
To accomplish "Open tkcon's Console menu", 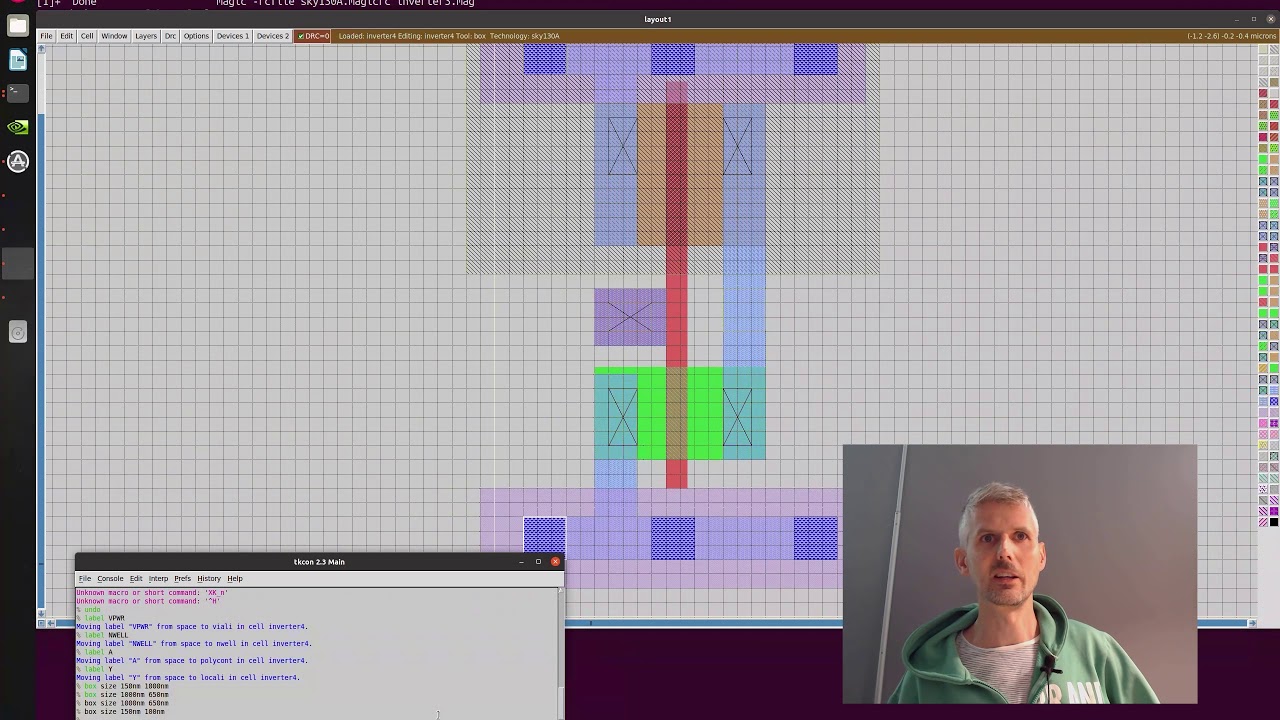I will tap(110, 579).
